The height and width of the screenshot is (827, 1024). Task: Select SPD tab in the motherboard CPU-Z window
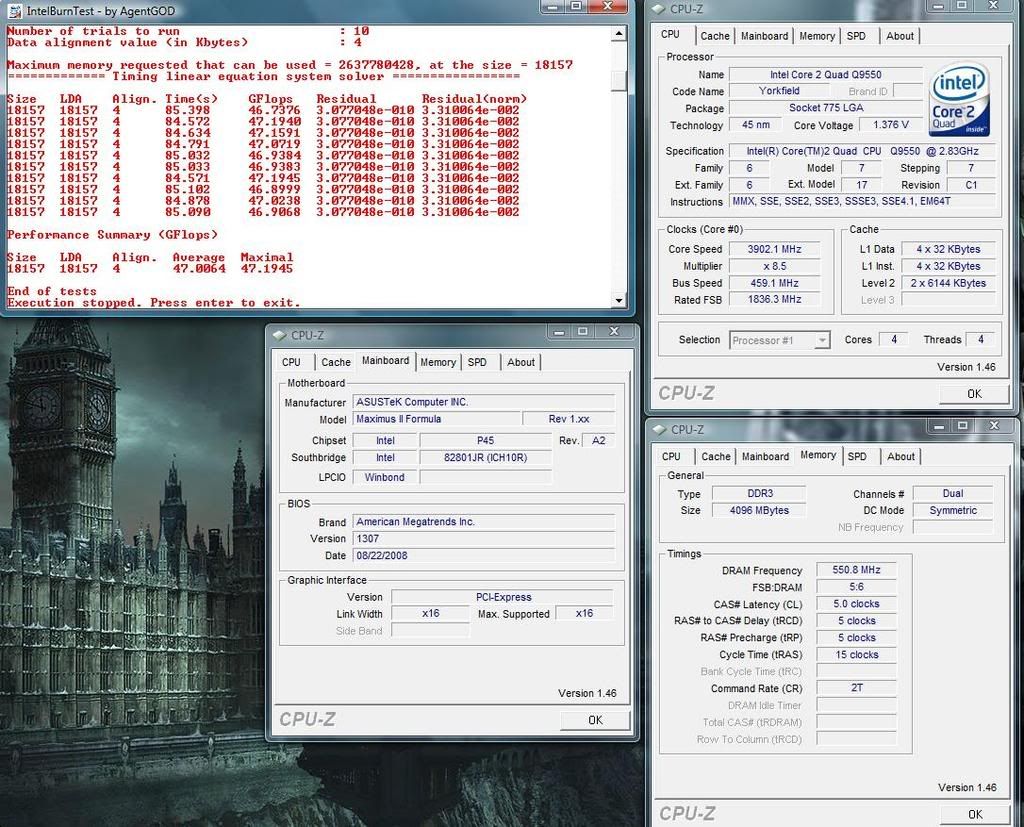pos(477,362)
